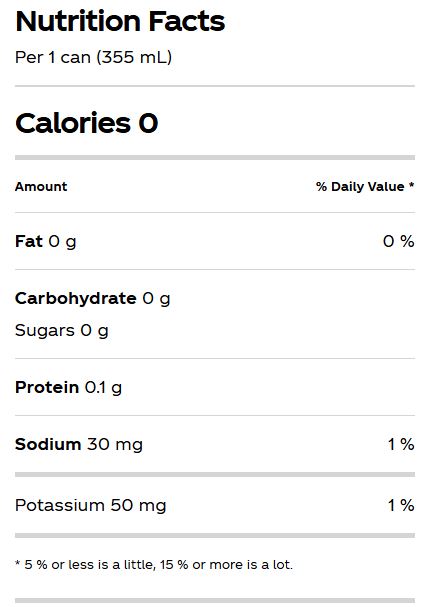The width and height of the screenshot is (431, 607).
Task: Select the Carbohydrate 0 g row
Action: click(x=93, y=298)
